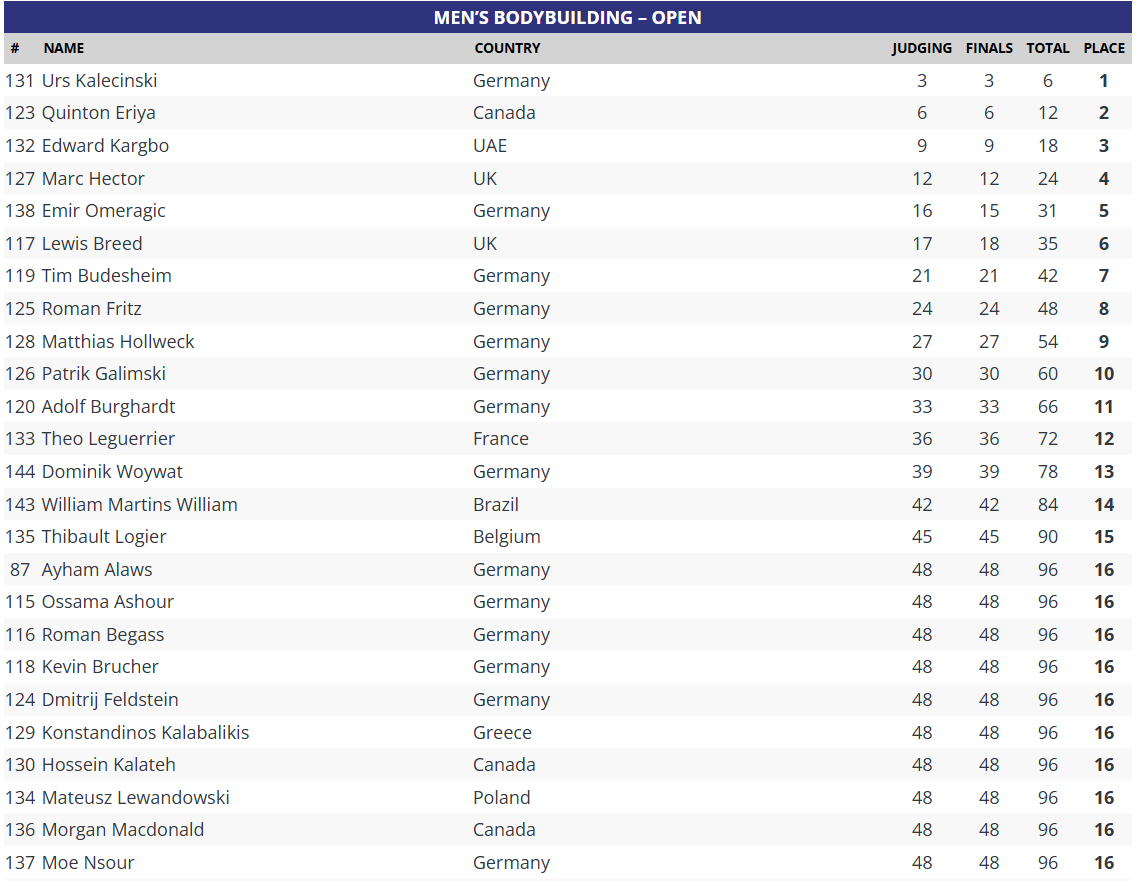Click competitor name Urs Kalecinski
Image resolution: width=1148 pixels, height=881 pixels.
click(x=99, y=81)
